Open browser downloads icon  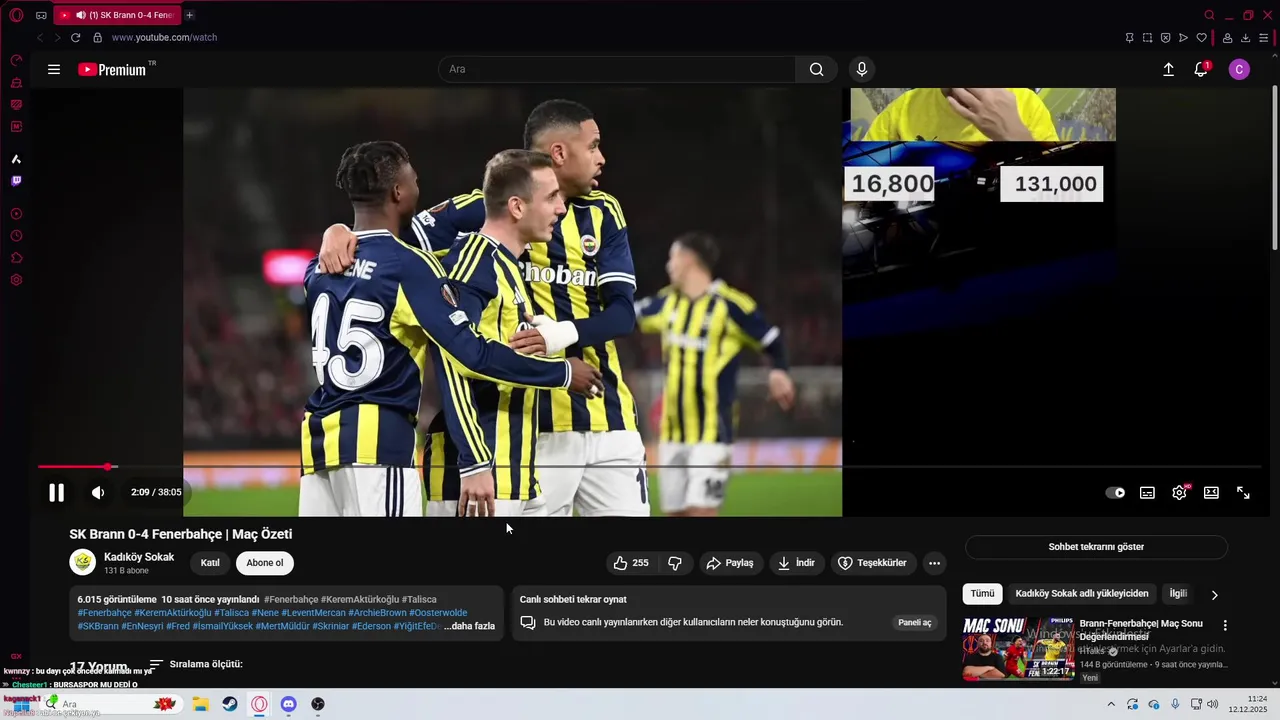point(1245,38)
